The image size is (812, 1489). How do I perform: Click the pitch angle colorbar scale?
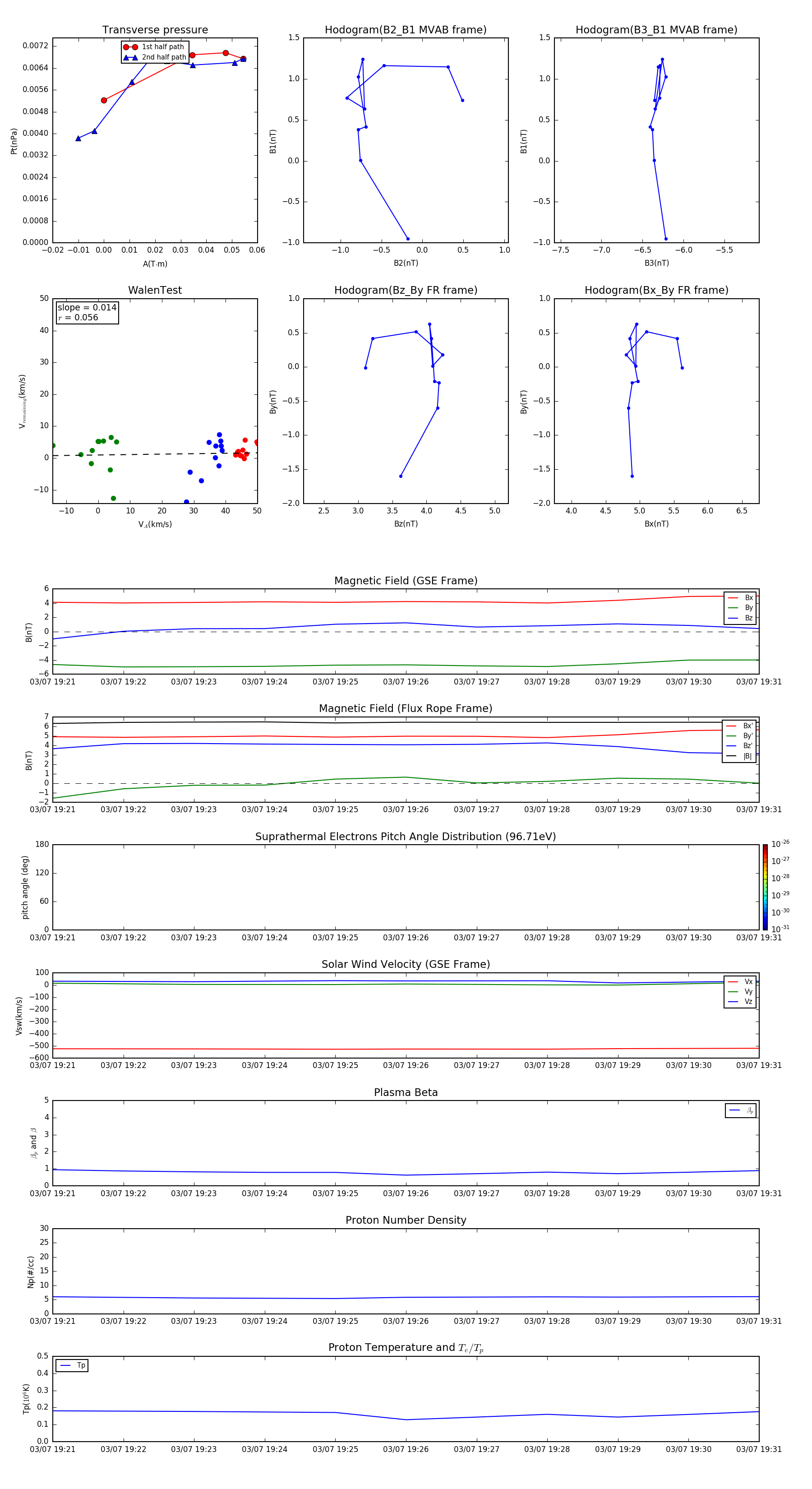[765, 887]
